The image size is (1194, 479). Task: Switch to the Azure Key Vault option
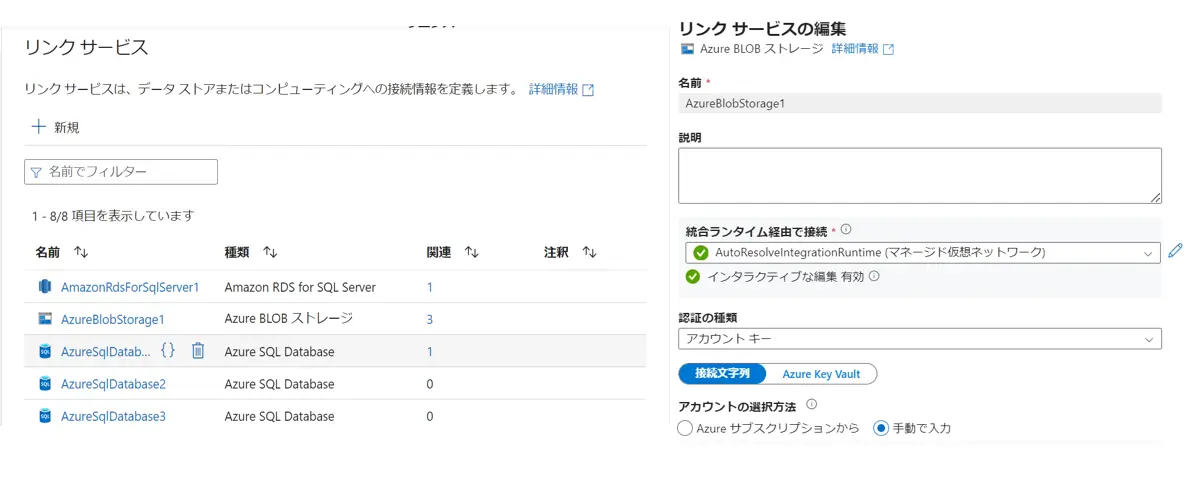coord(821,374)
